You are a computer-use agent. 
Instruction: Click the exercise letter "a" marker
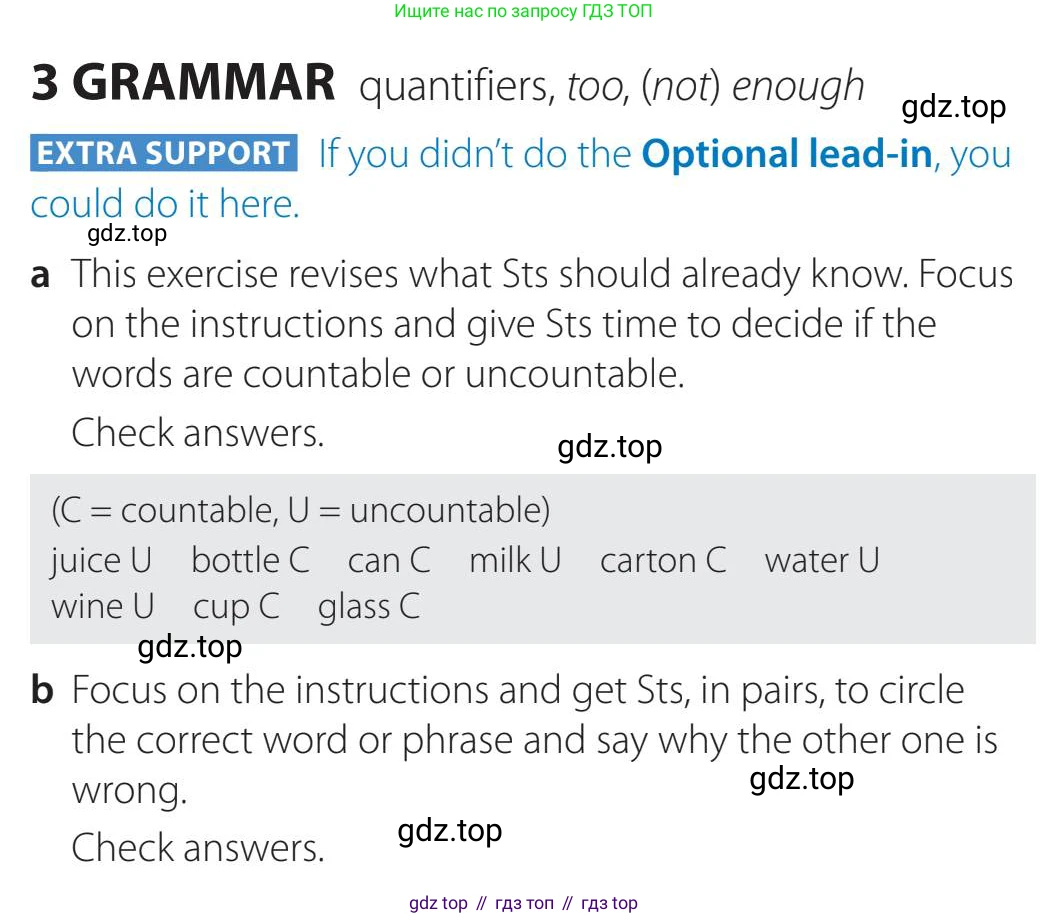[x=41, y=275]
